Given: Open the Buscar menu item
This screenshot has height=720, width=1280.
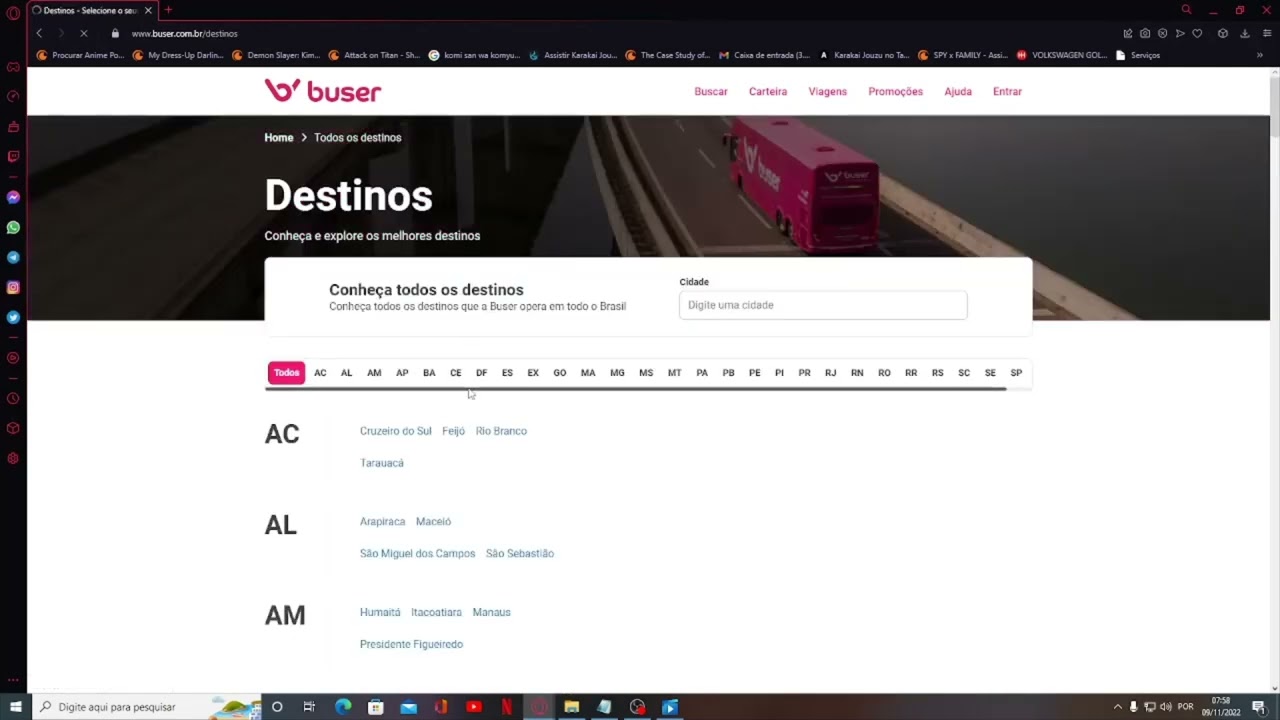Looking at the screenshot, I should coord(711,91).
